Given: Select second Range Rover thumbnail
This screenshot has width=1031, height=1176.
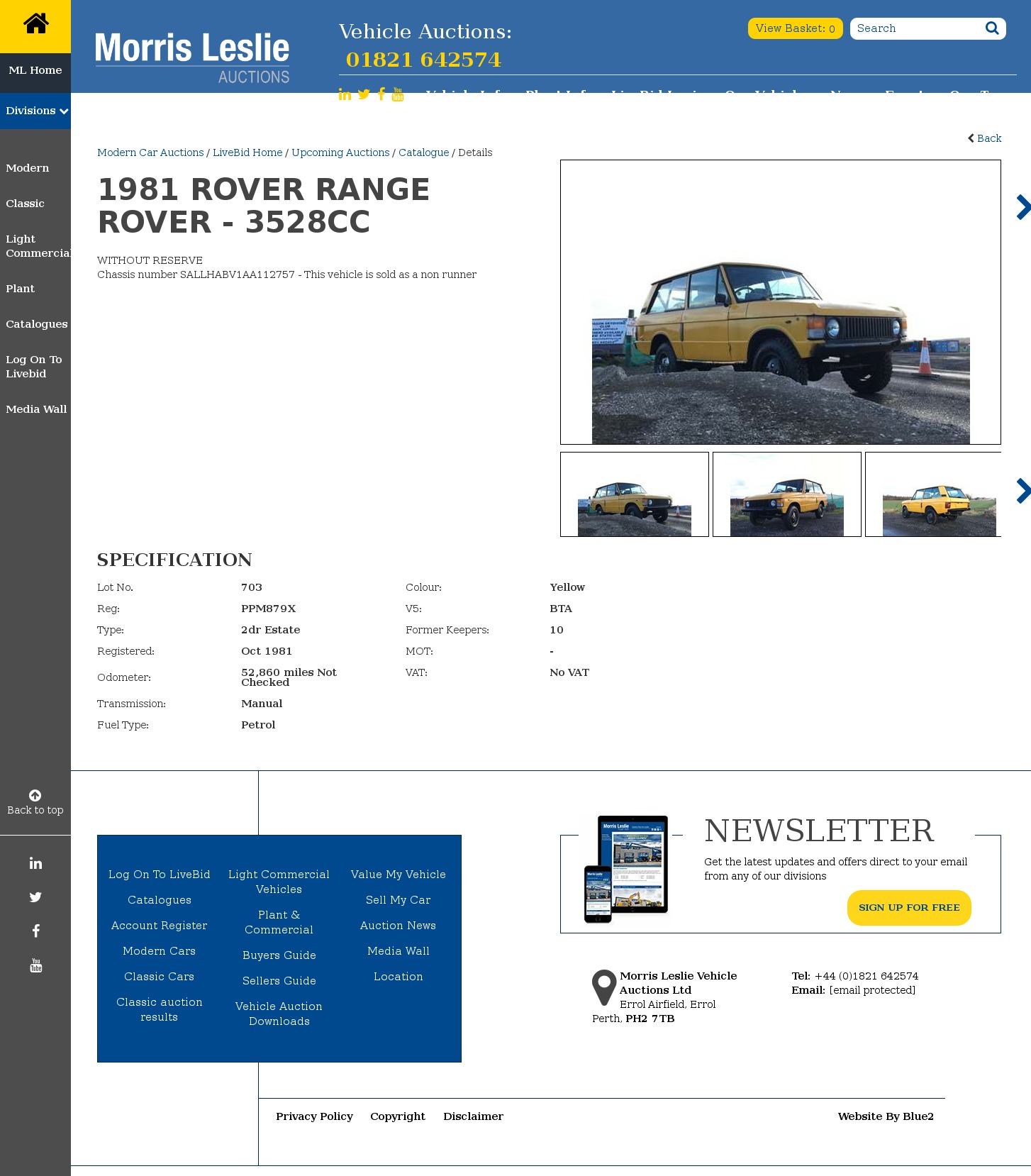Looking at the screenshot, I should [x=787, y=494].
